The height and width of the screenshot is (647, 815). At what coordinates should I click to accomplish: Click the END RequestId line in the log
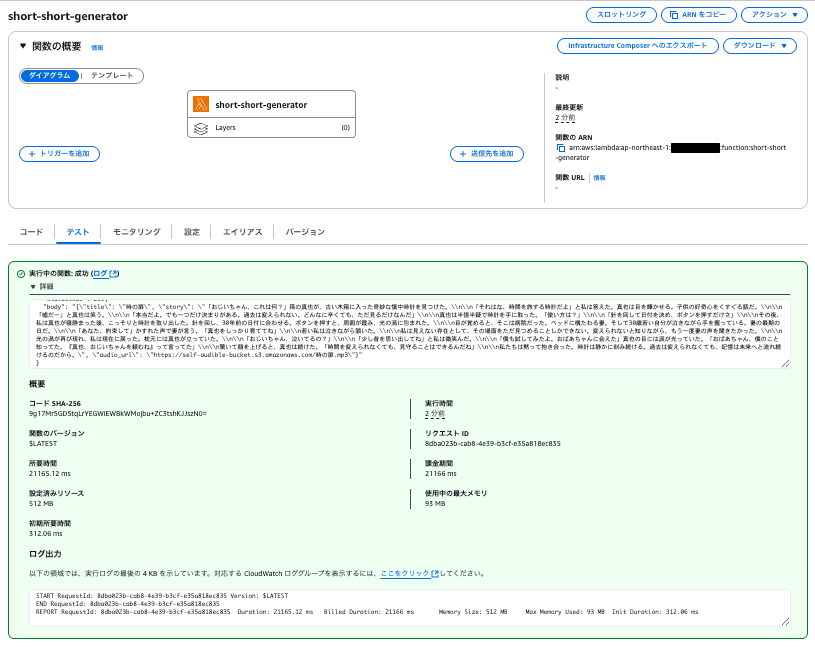[128, 604]
